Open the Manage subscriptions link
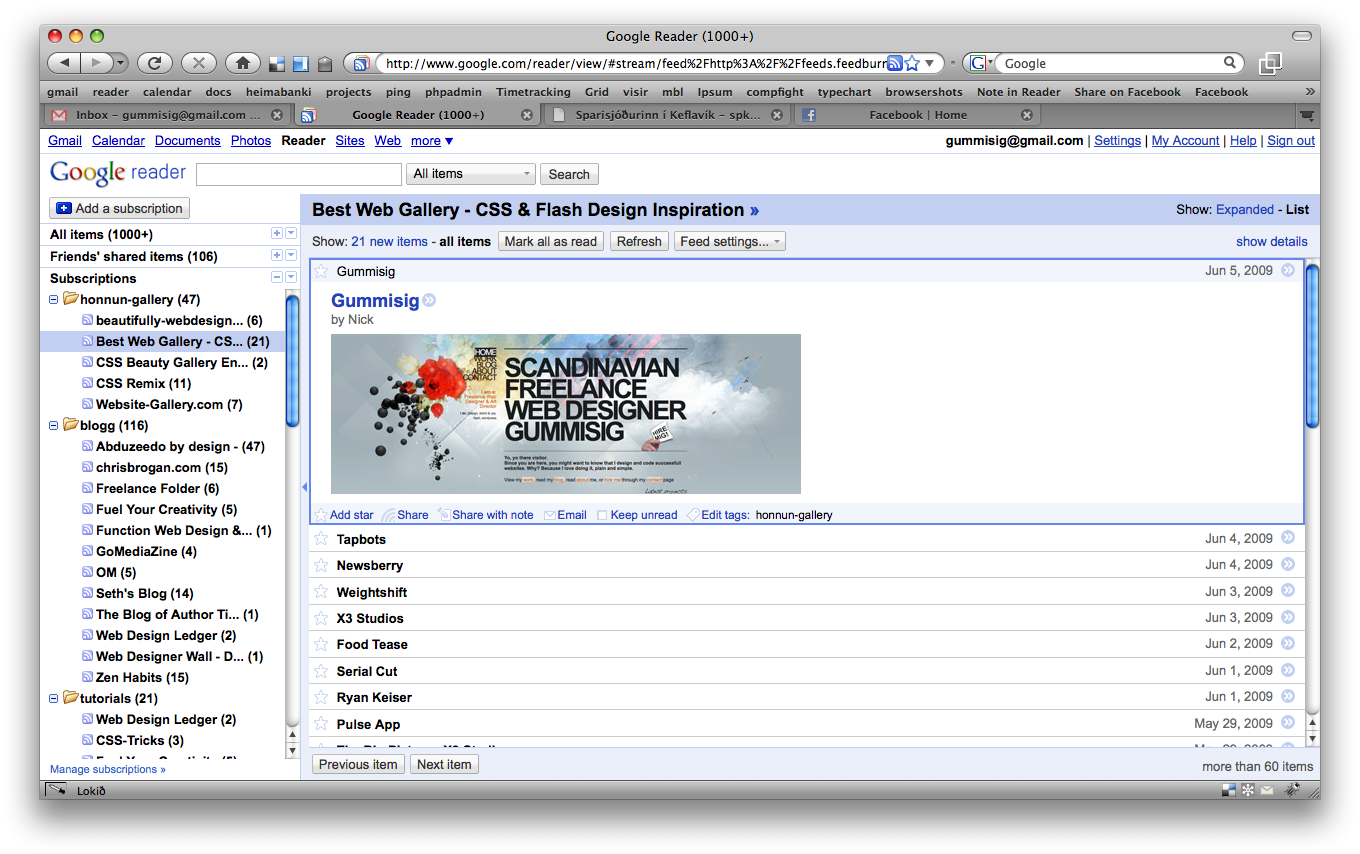 [108, 769]
